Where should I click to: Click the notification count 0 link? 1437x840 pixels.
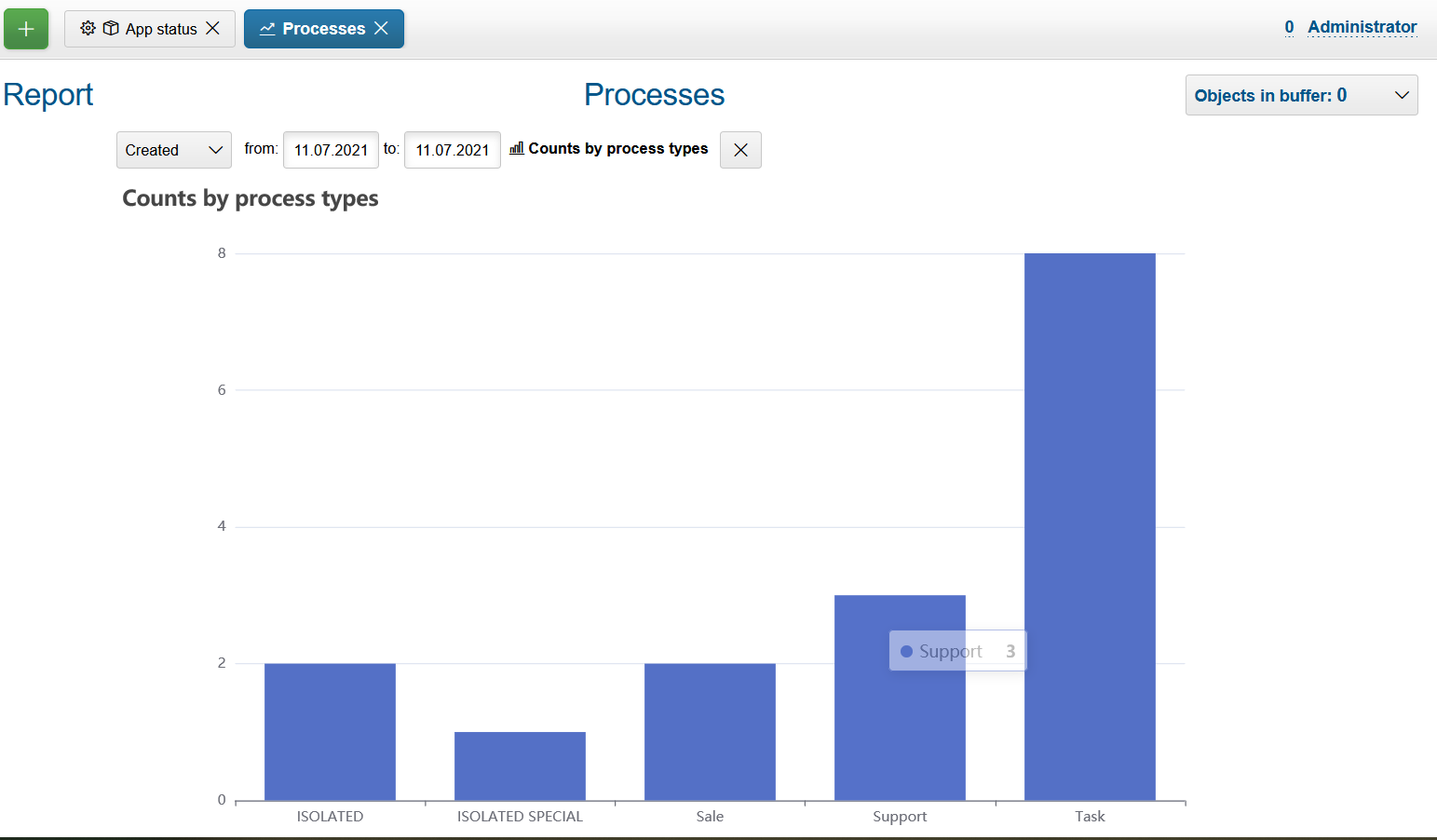coord(1289,27)
